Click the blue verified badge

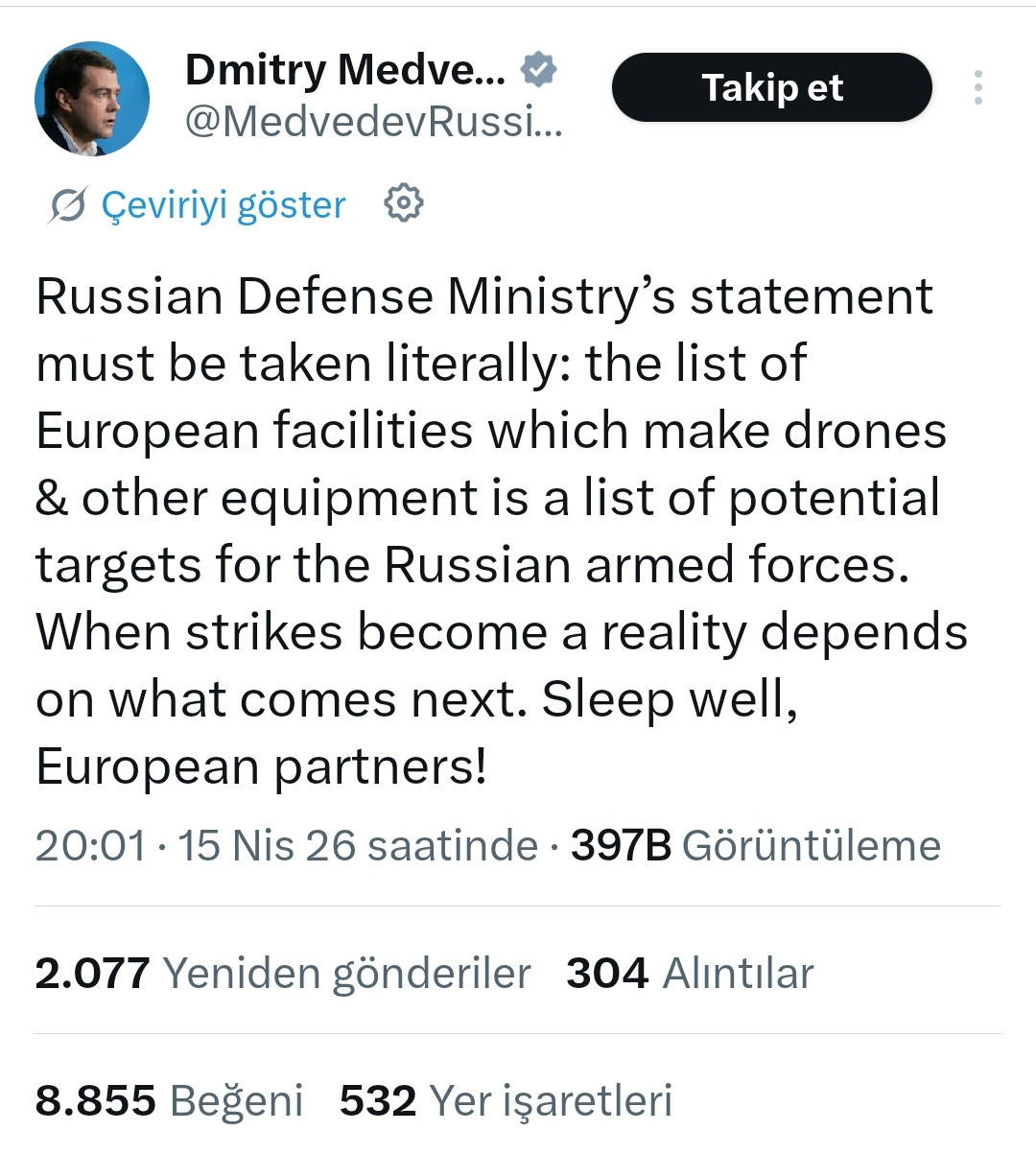pos(538,69)
